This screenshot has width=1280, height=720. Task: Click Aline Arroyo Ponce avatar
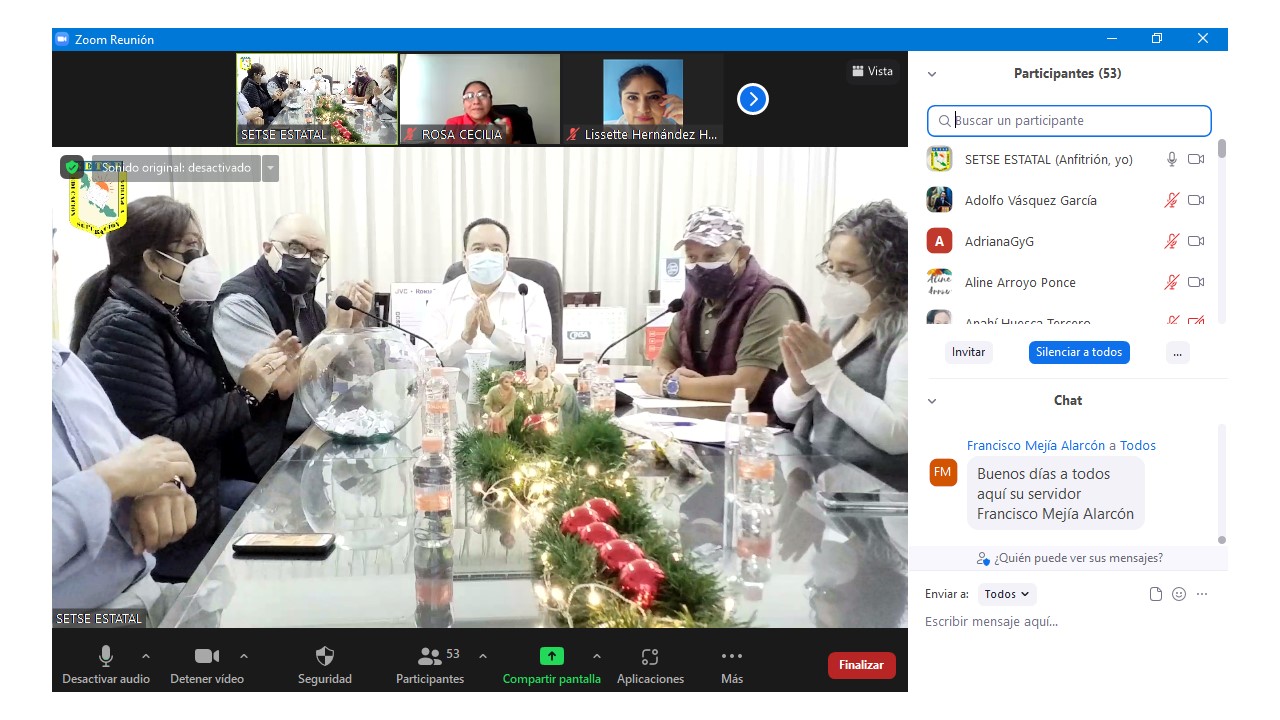coord(939,282)
